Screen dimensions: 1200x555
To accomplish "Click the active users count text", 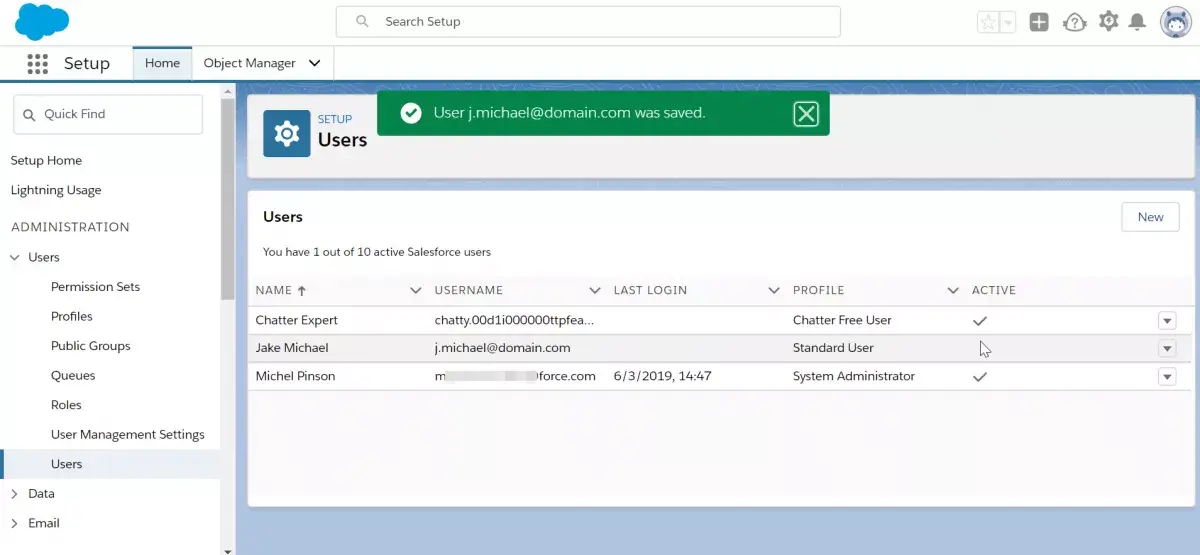I will coord(377,252).
